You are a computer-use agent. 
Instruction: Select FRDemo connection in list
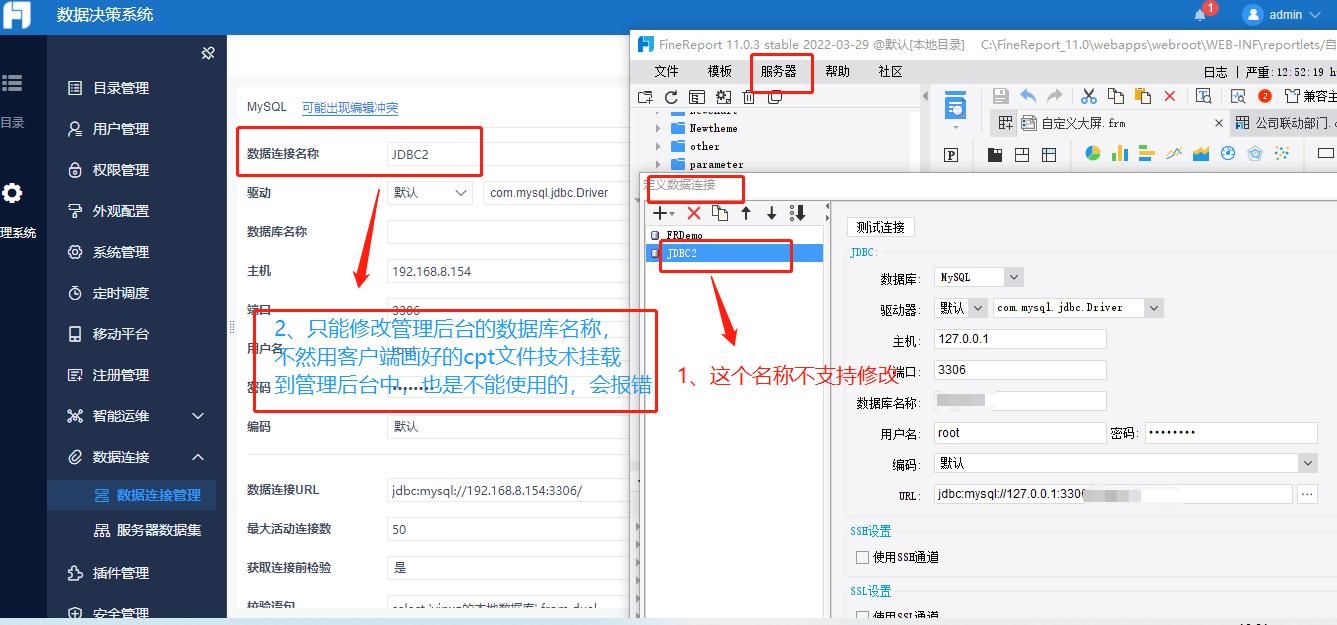(735, 235)
